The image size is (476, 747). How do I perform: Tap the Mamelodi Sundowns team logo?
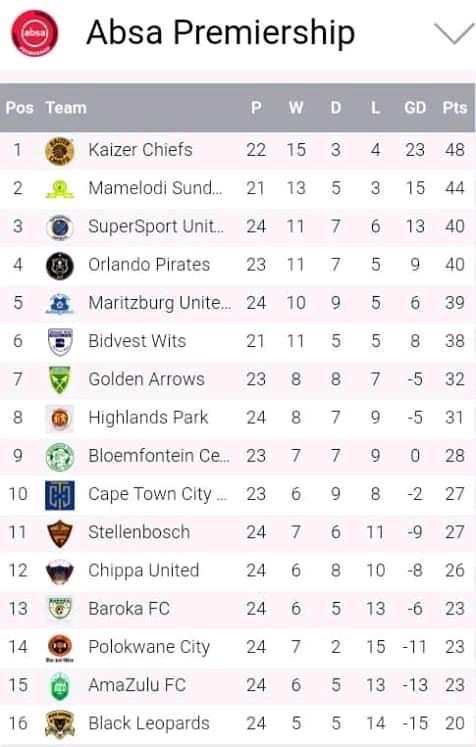pyautogui.click(x=60, y=189)
